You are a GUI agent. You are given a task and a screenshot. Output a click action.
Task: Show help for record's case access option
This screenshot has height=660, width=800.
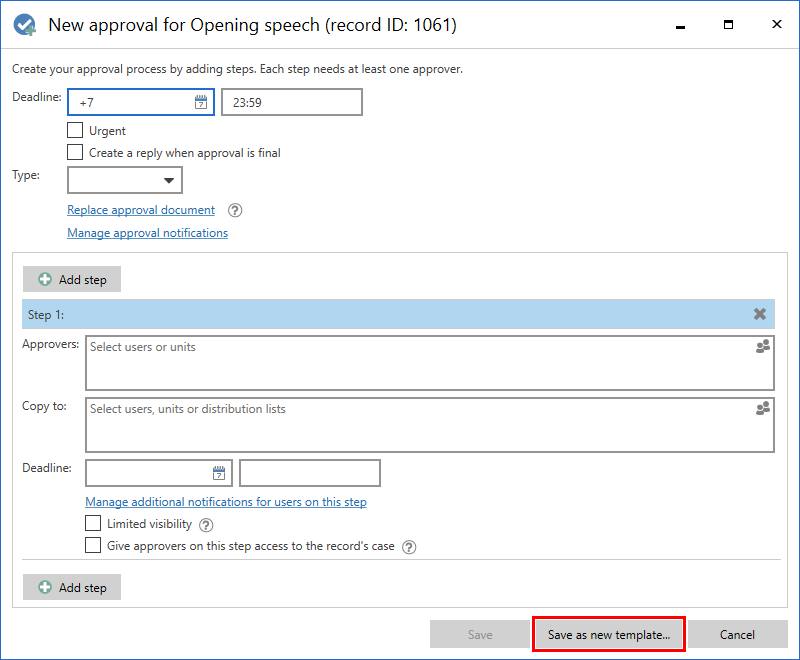tap(409, 547)
